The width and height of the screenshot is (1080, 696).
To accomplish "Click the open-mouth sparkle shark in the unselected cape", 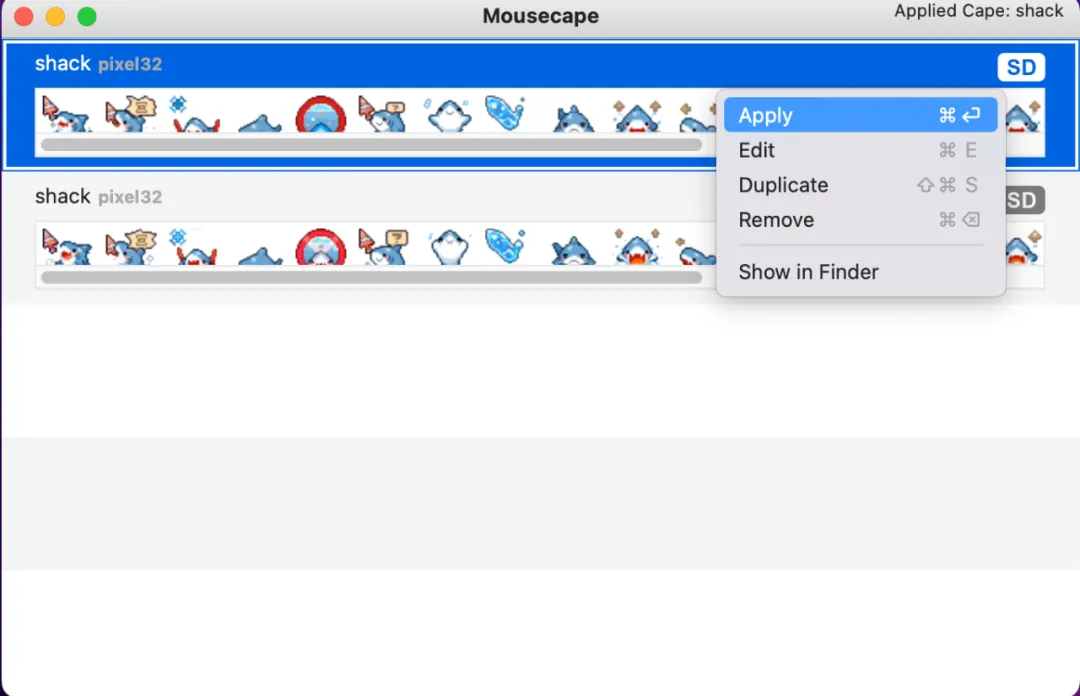I will point(636,248).
